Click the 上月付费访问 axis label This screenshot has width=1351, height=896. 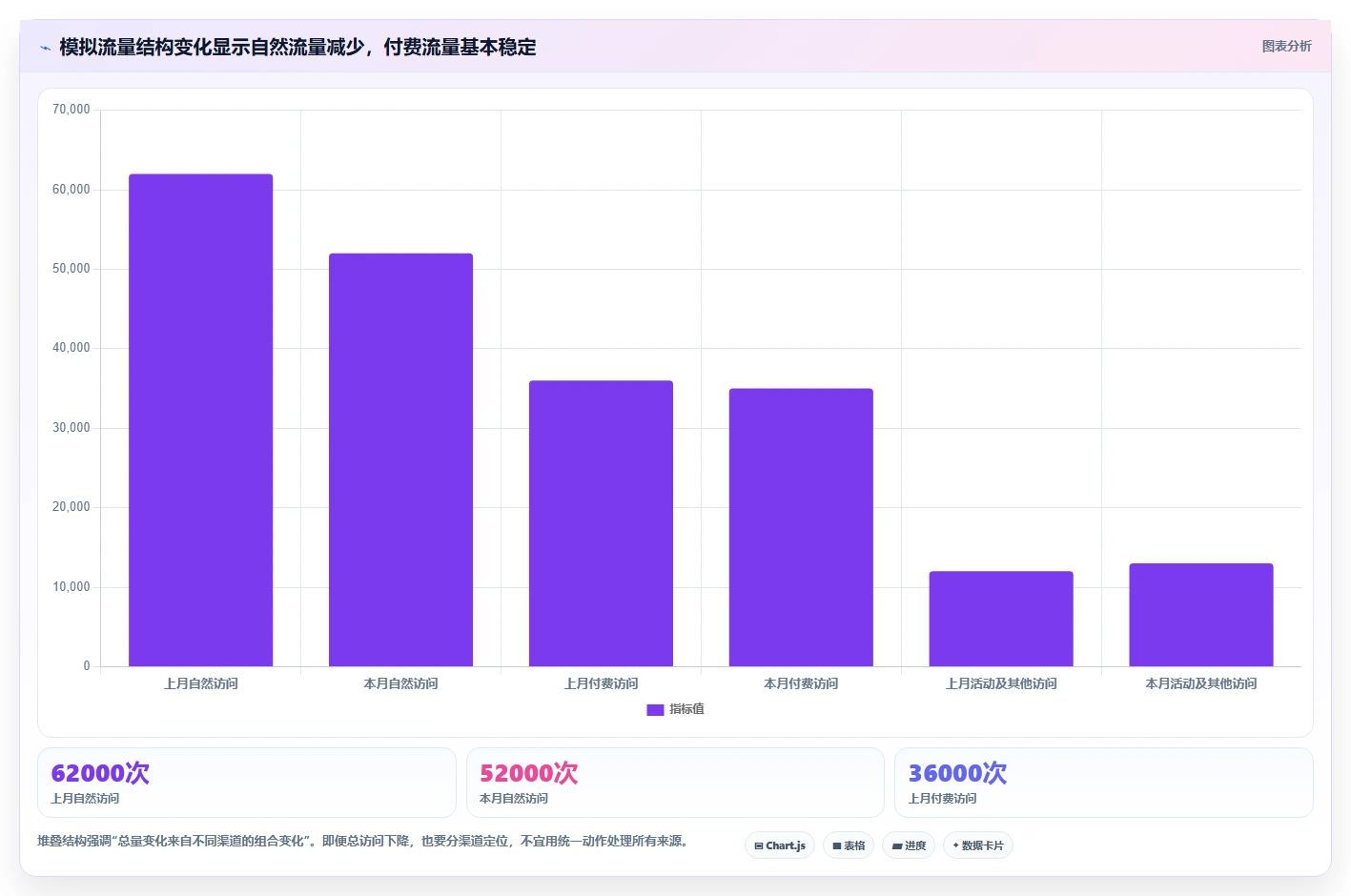601,683
